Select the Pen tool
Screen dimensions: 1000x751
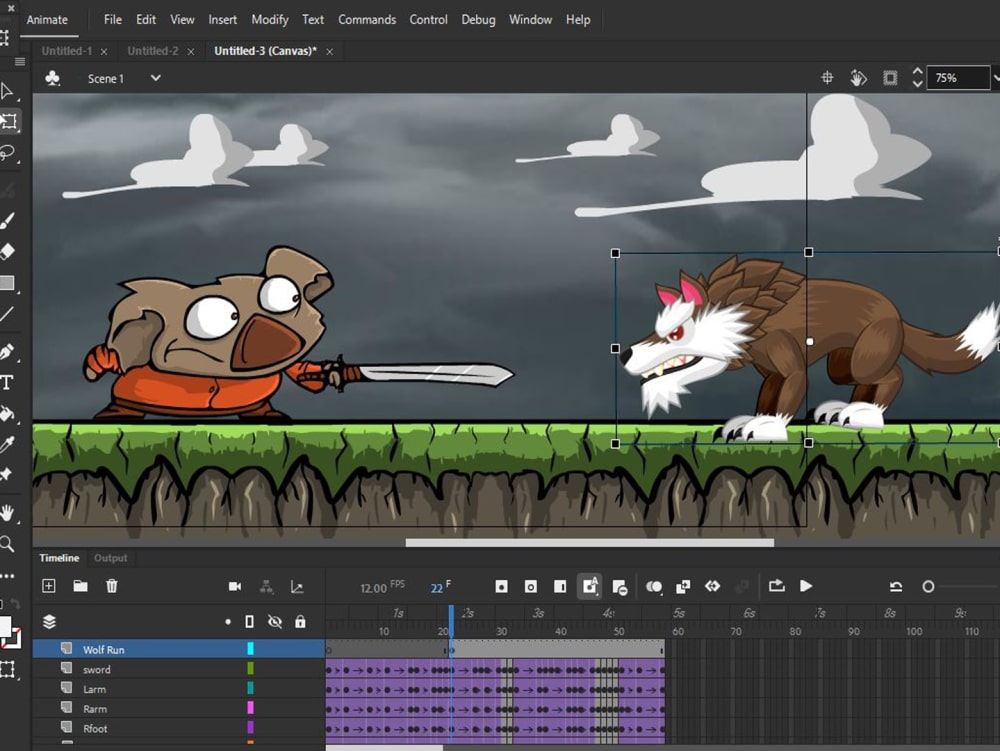[x=8, y=351]
